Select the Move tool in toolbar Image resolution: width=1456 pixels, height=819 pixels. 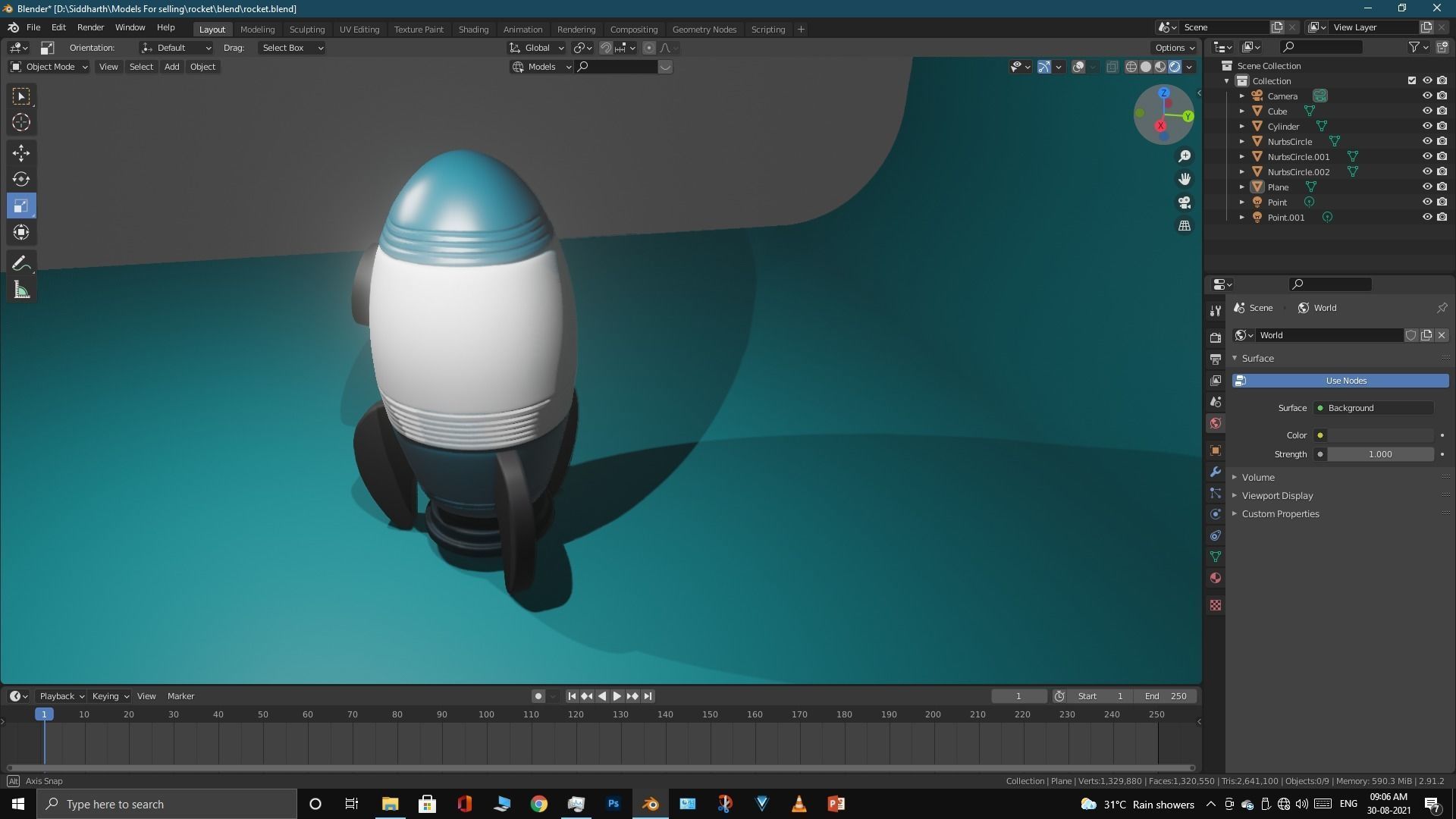coord(21,153)
